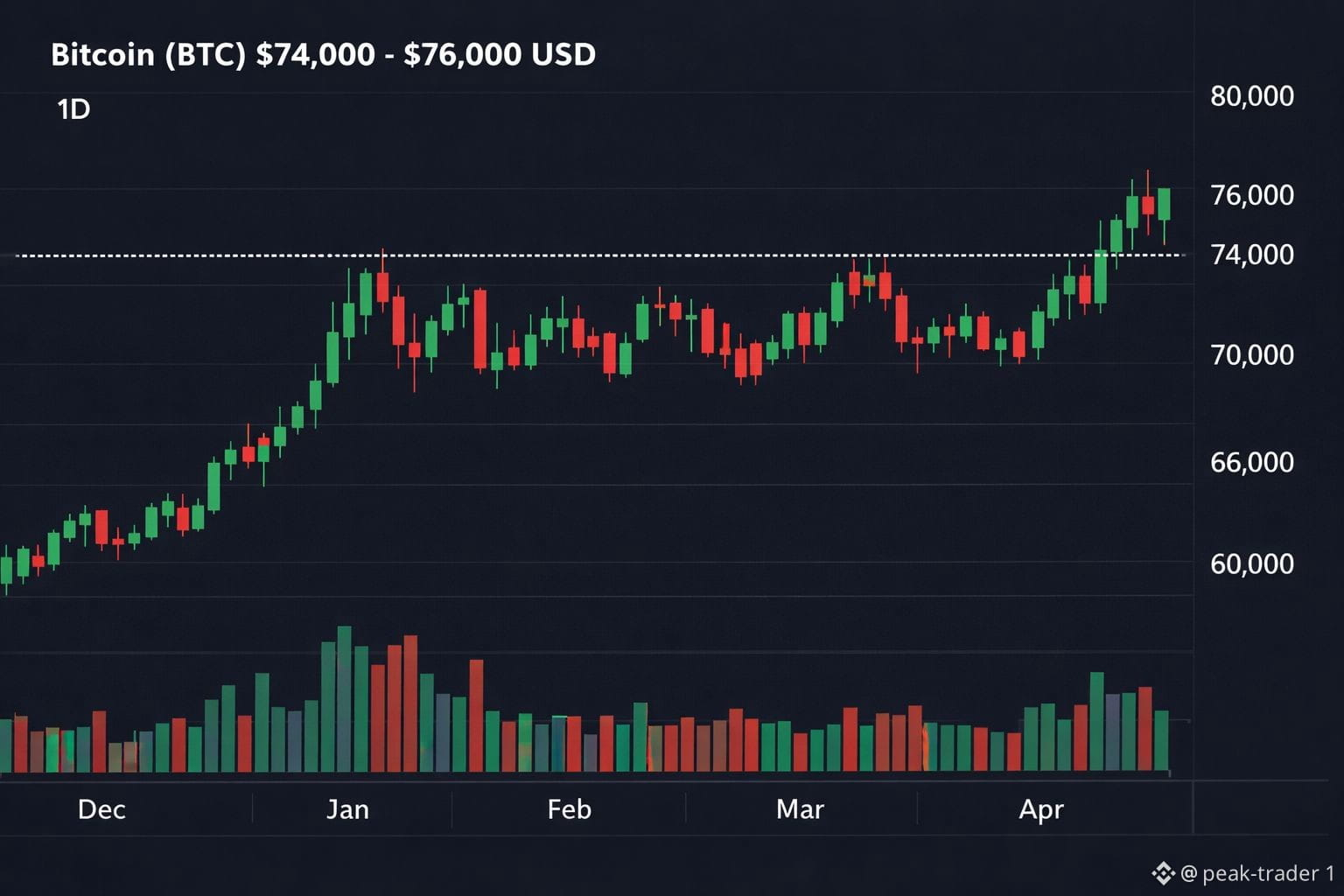Click the 74,000 price axis label

click(1251, 255)
